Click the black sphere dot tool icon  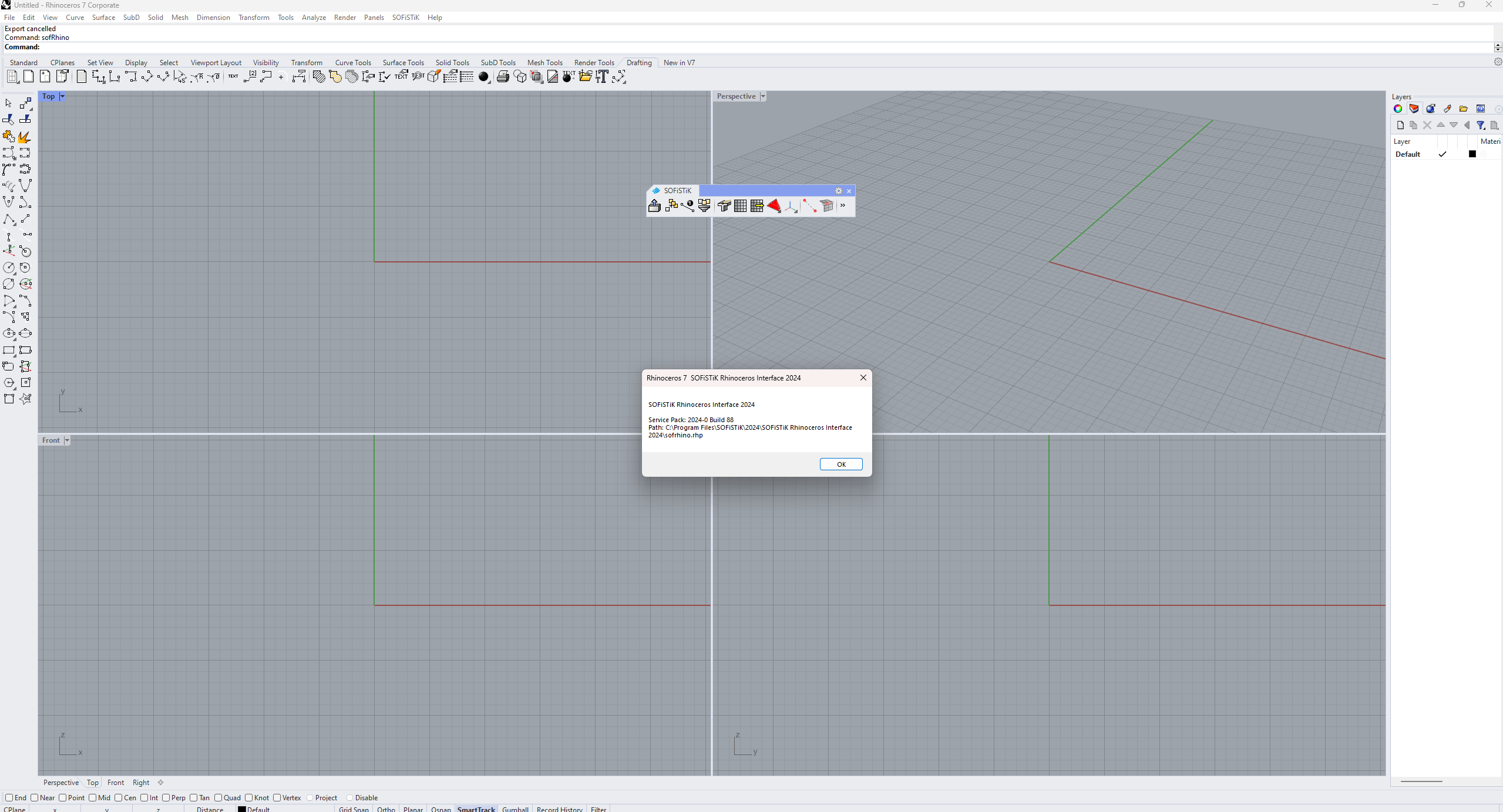point(484,77)
